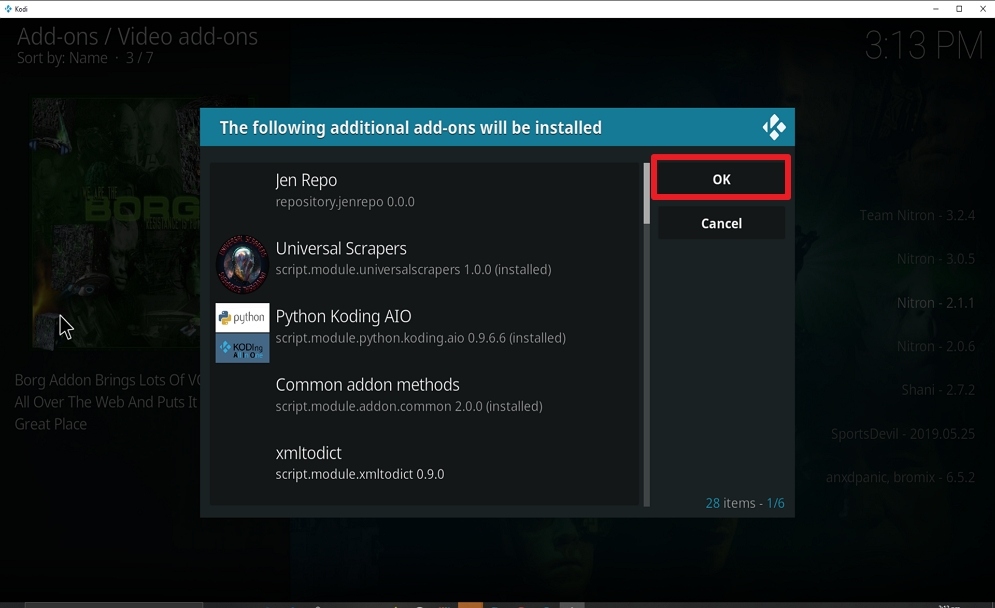
Task: Click 'script.module.xmltodict 0.9.0' subtitle text
Action: point(360,474)
